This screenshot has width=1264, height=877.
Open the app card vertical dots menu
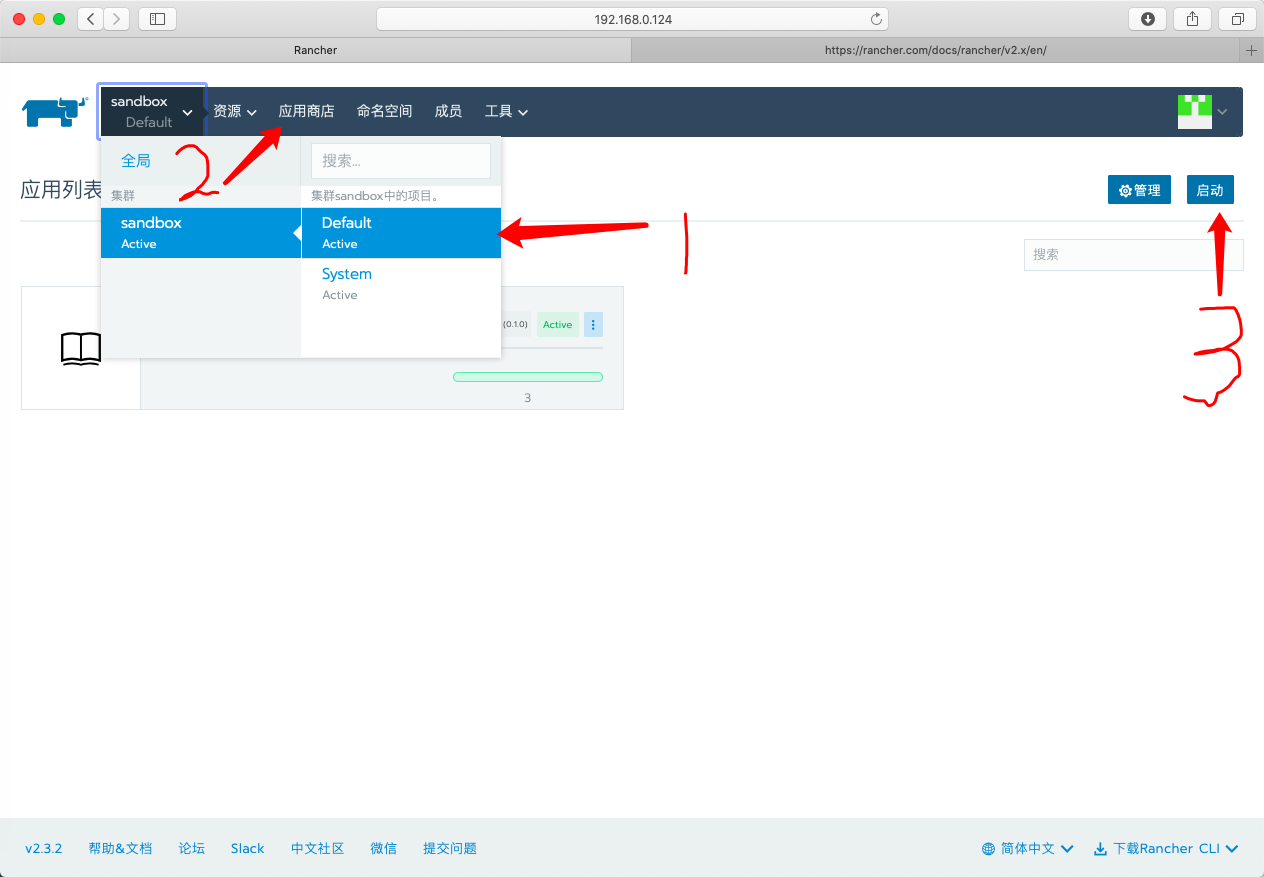pos(593,324)
